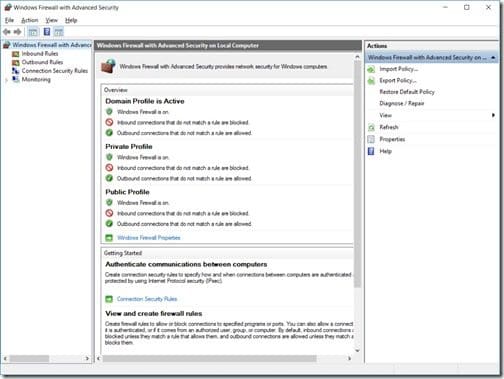Click the Export Policy icon
The height and width of the screenshot is (379, 504).
click(371, 81)
